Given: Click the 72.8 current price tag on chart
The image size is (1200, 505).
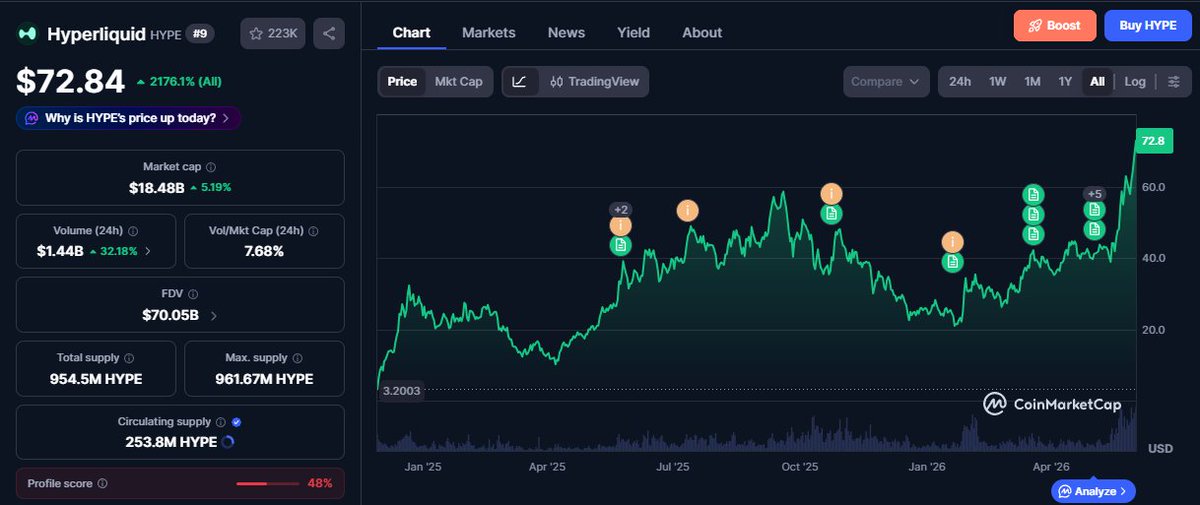Looking at the screenshot, I should (x=1153, y=142).
